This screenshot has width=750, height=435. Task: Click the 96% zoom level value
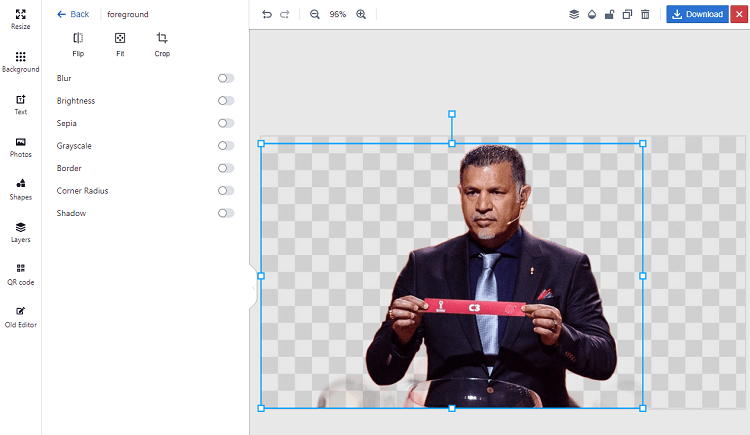click(338, 14)
